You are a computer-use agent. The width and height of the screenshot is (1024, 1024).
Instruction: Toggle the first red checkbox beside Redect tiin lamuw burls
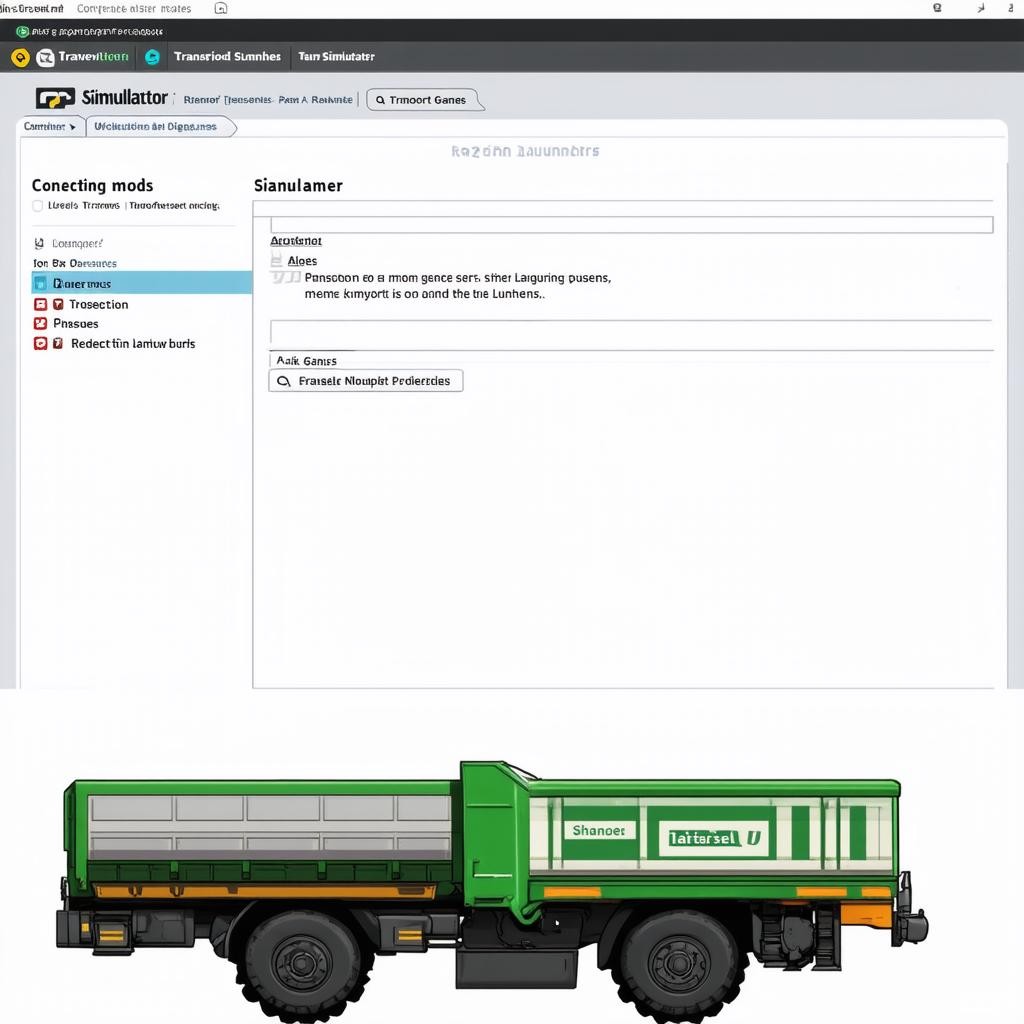[x=40, y=343]
